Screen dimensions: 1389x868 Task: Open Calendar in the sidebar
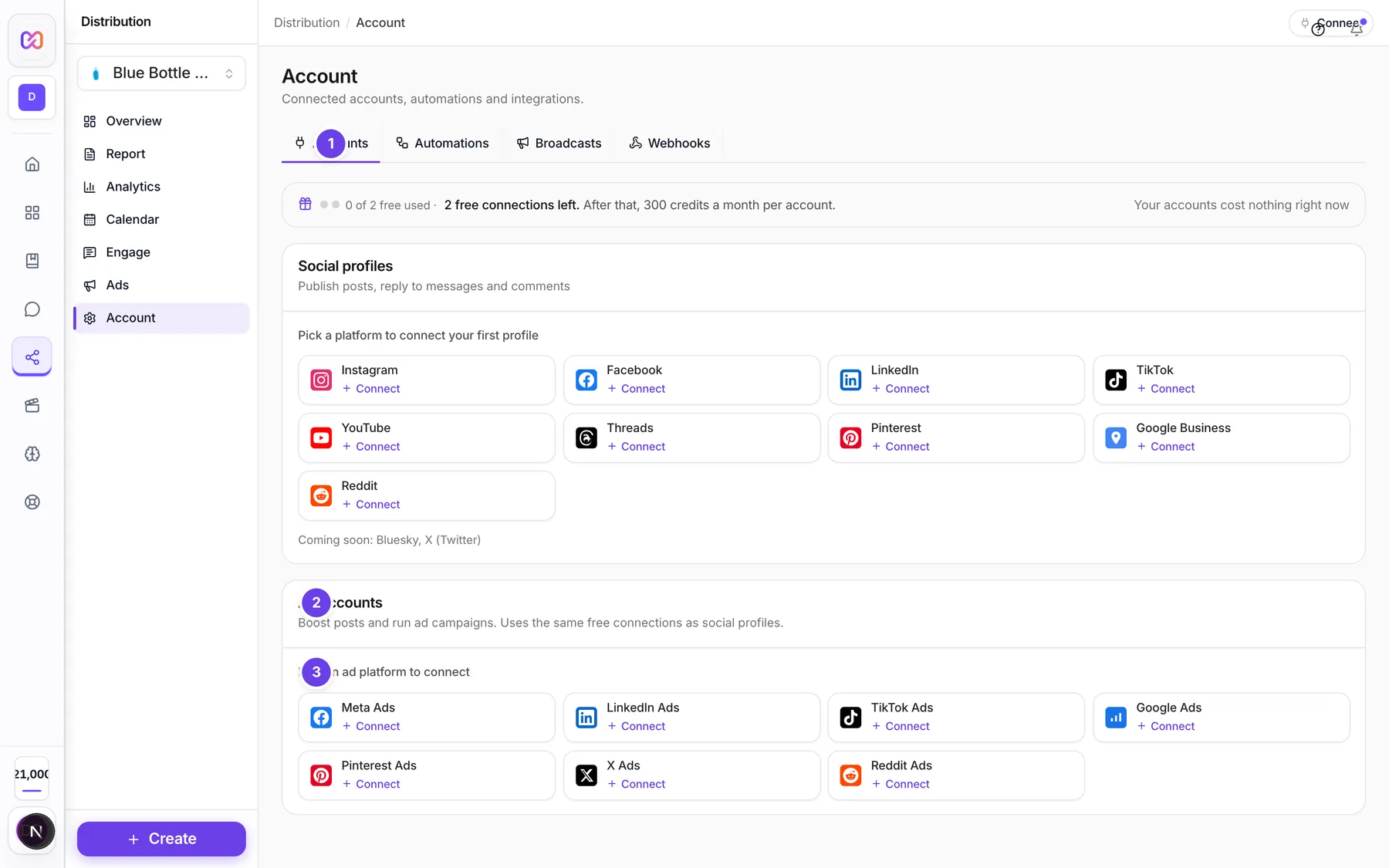click(161, 220)
